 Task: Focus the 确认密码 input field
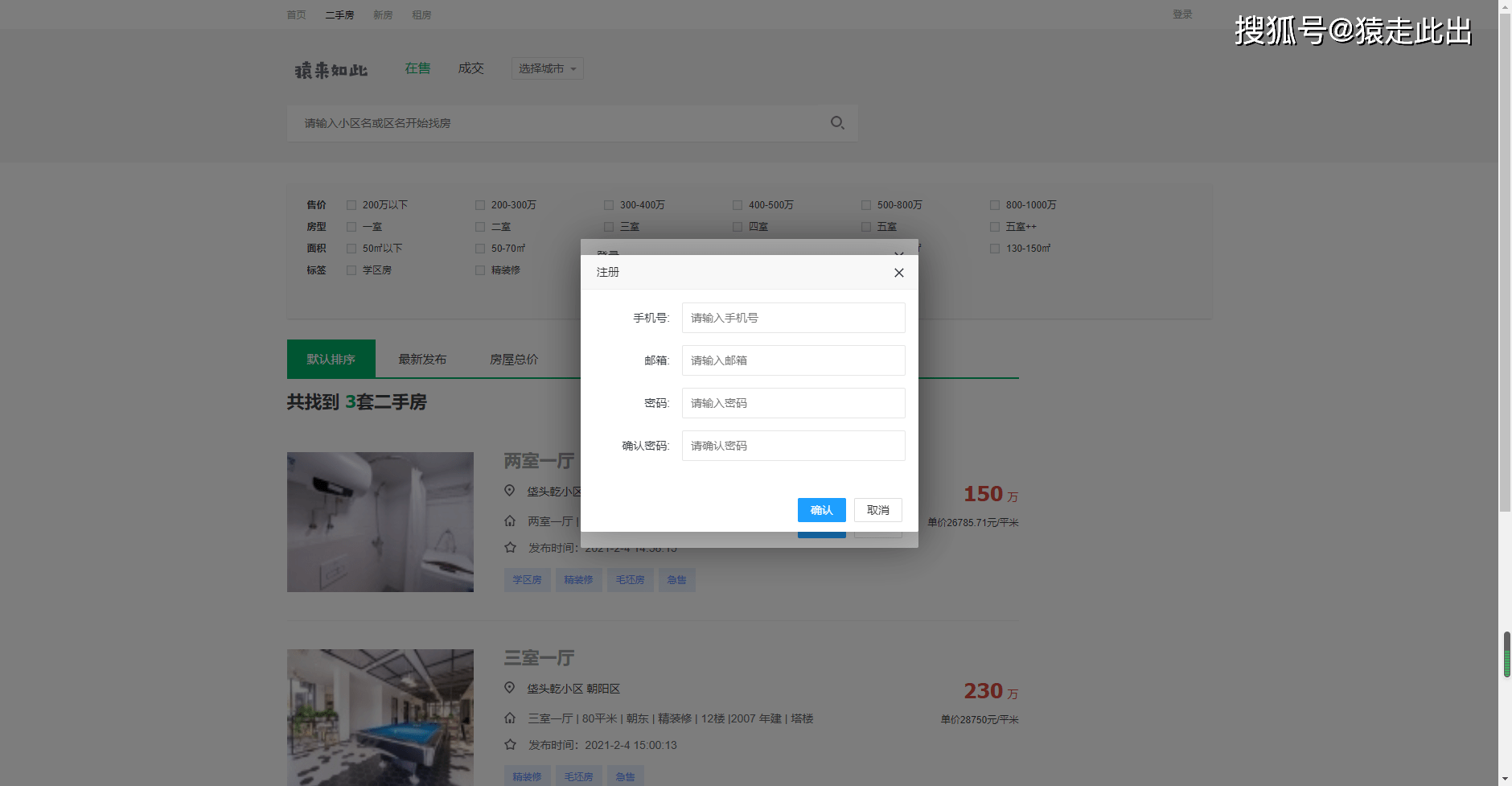pyautogui.click(x=794, y=446)
